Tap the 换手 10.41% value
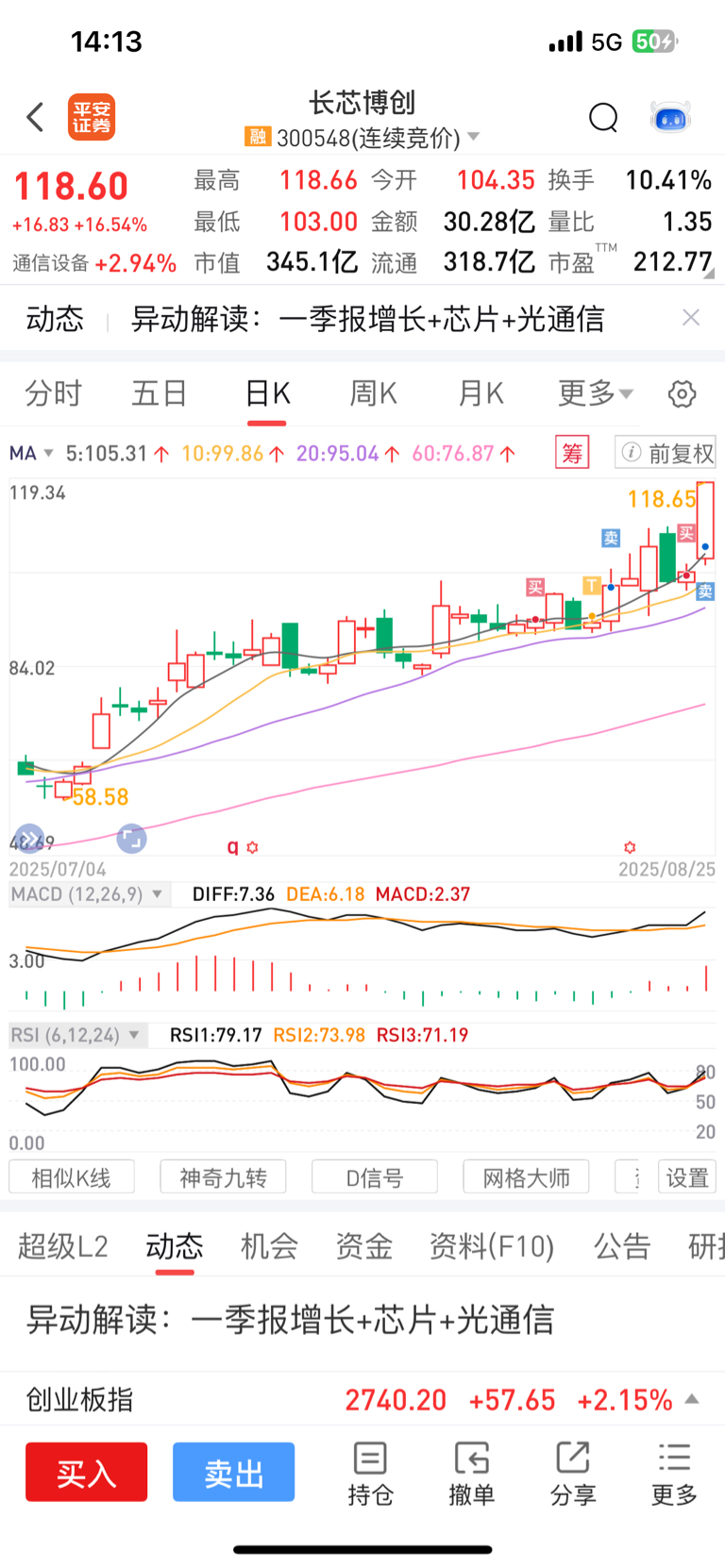This screenshot has height=1568, width=725. [x=668, y=180]
